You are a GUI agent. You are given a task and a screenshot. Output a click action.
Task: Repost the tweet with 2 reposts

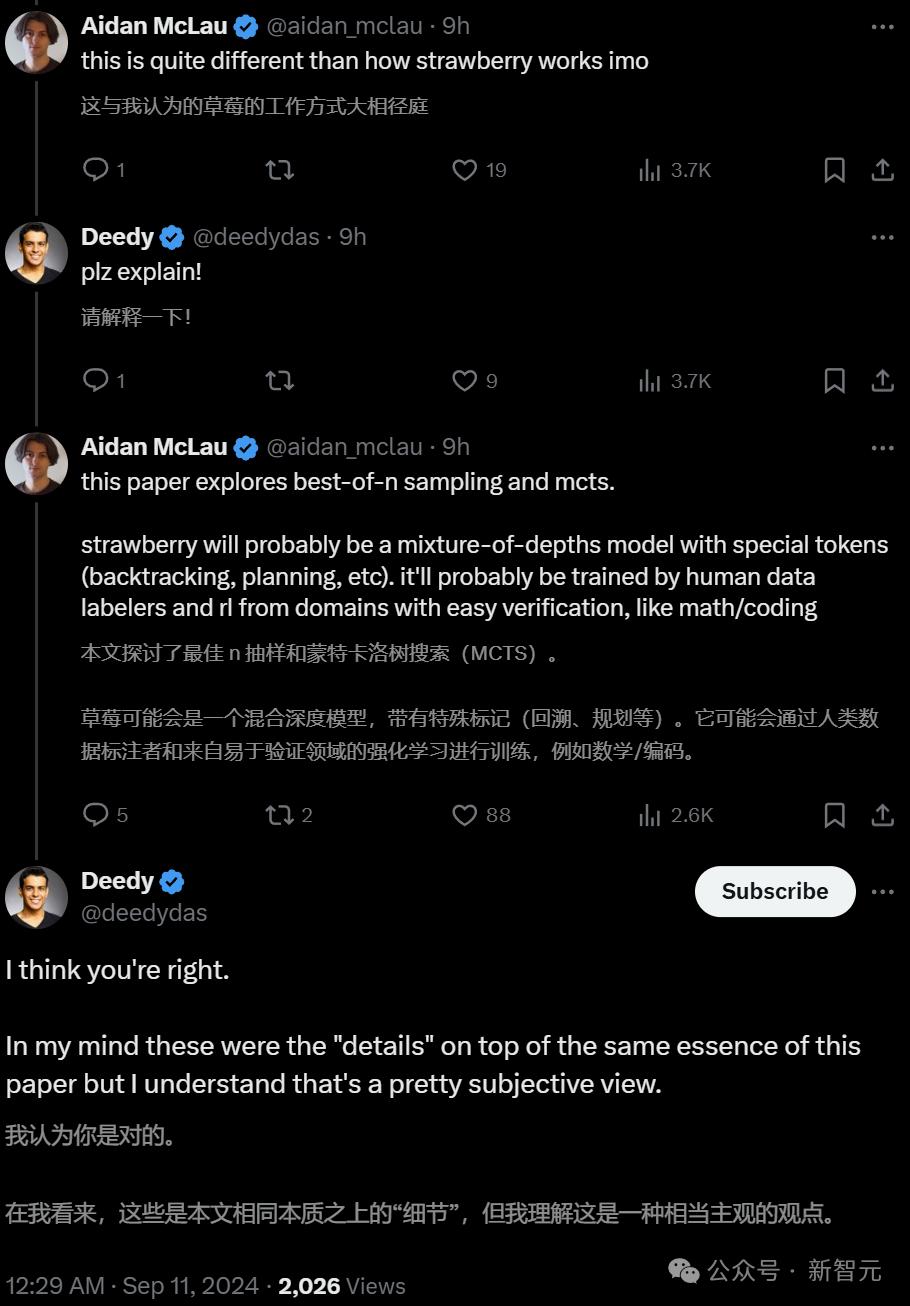280,815
